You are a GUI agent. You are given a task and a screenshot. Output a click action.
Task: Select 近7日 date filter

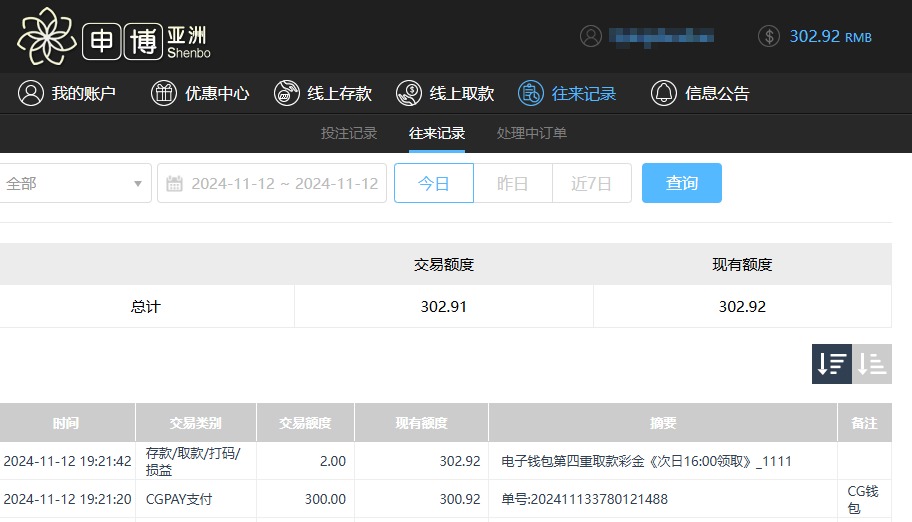pos(592,183)
